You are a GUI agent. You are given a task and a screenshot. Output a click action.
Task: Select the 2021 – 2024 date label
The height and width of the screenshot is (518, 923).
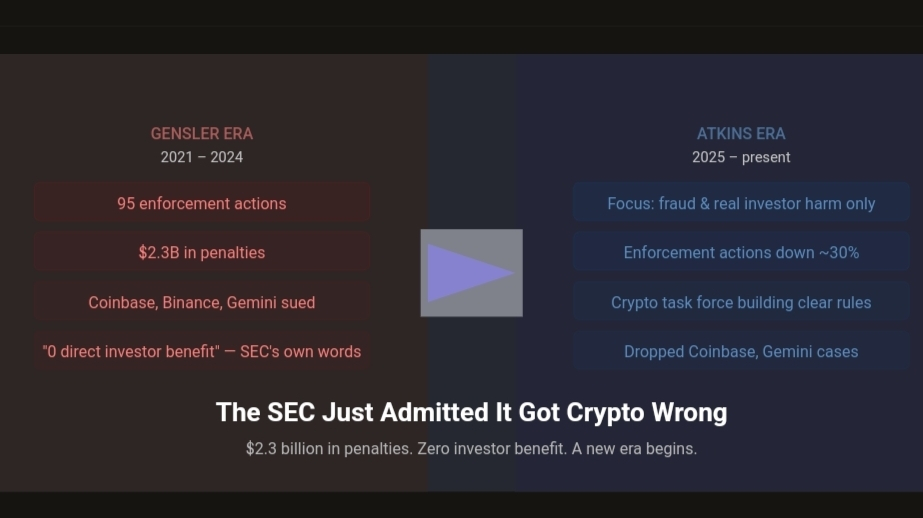coord(202,157)
